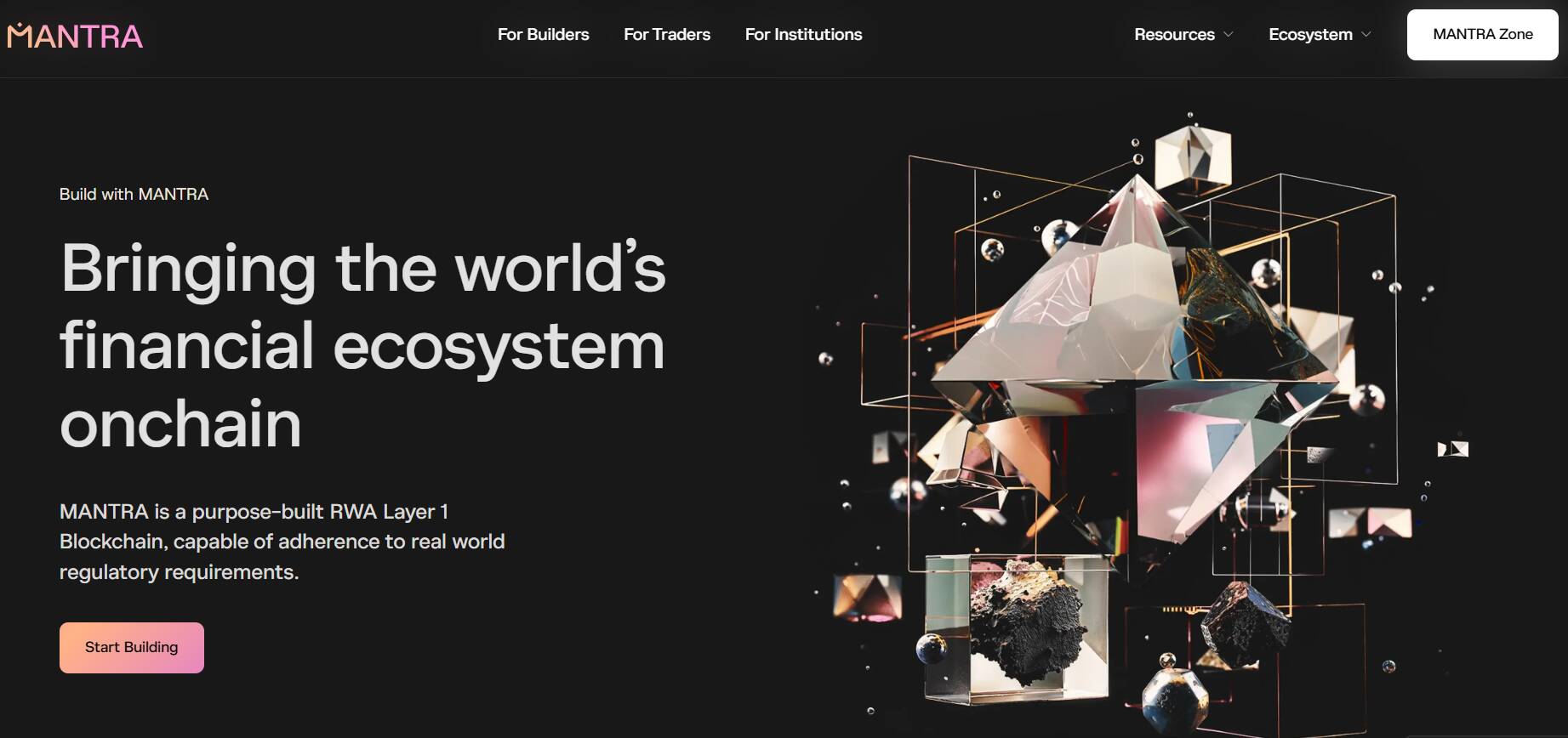
Task: Open the For Builders page
Action: click(x=543, y=35)
